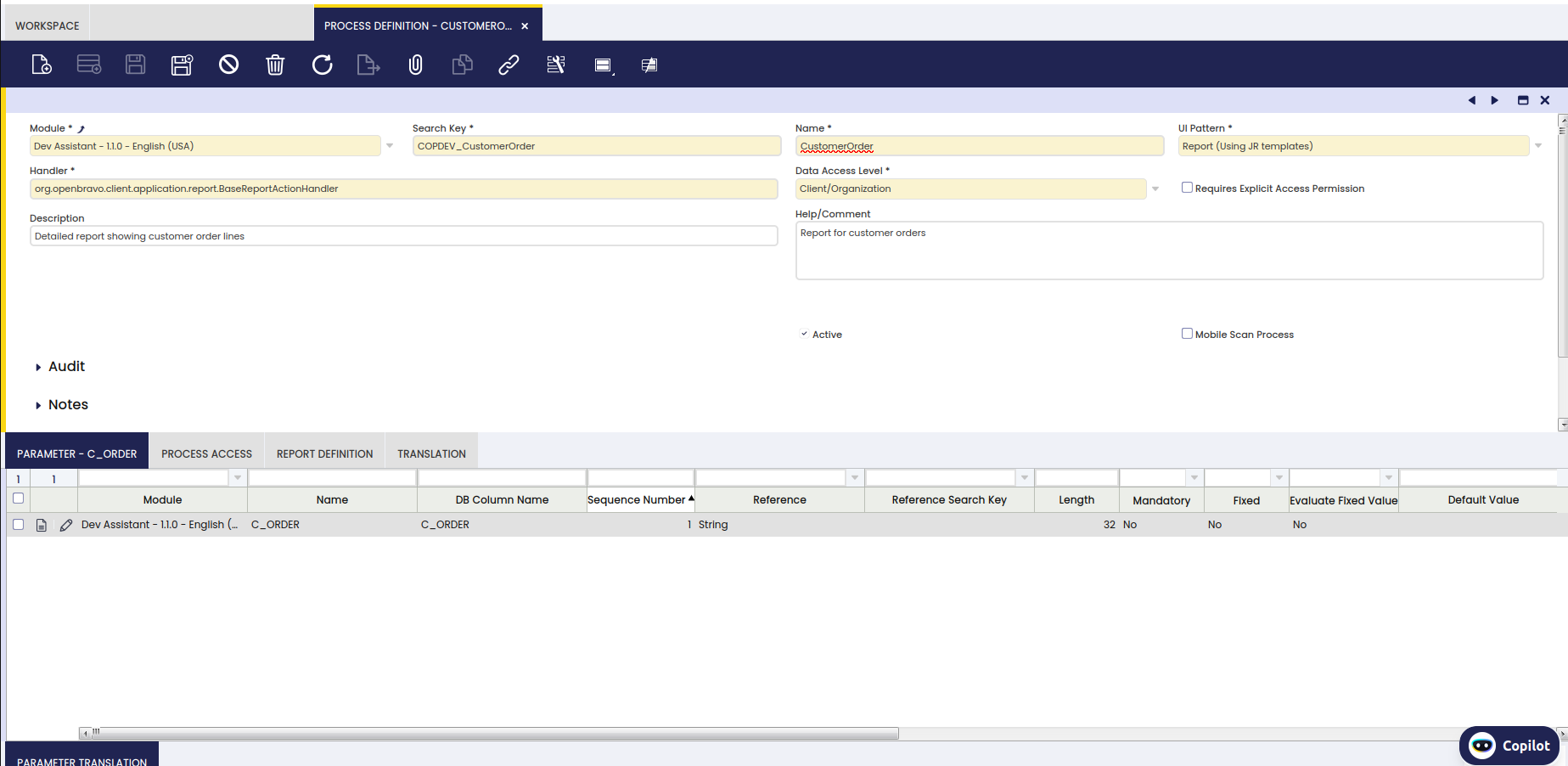This screenshot has height=766, width=1568.
Task: Click the delete record trash icon
Action: click(275, 65)
